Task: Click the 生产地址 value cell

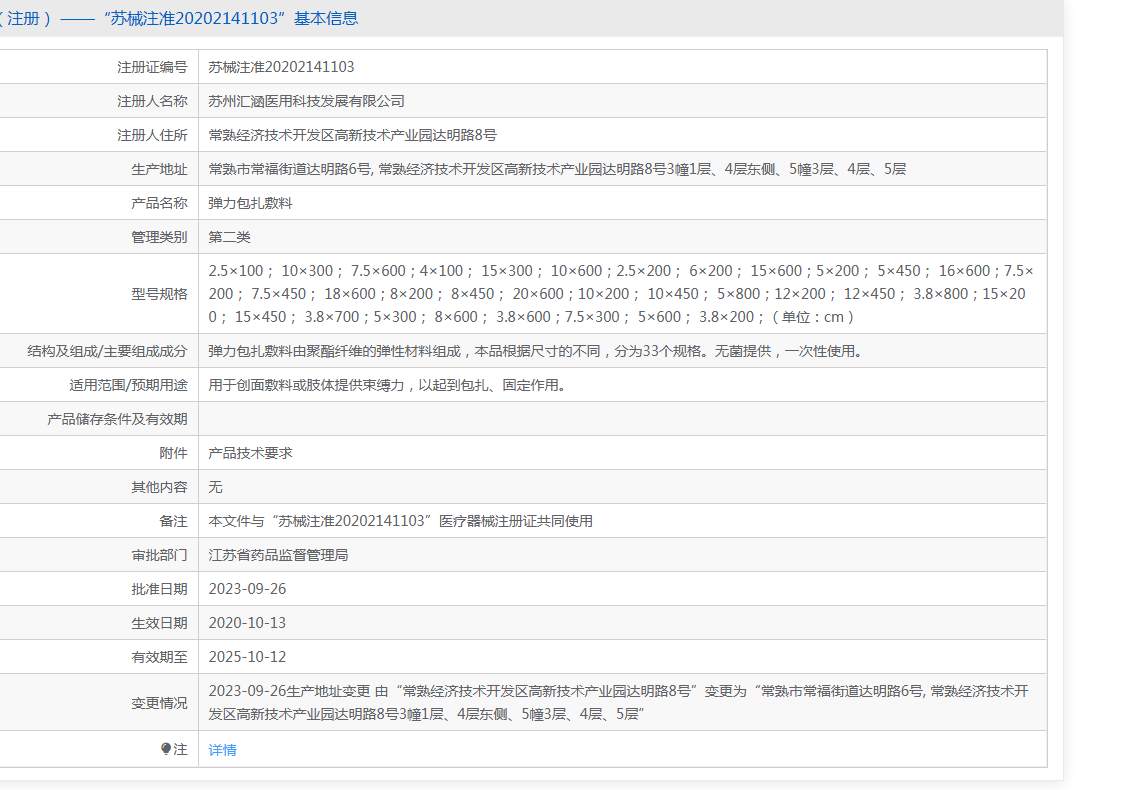Action: [557, 169]
